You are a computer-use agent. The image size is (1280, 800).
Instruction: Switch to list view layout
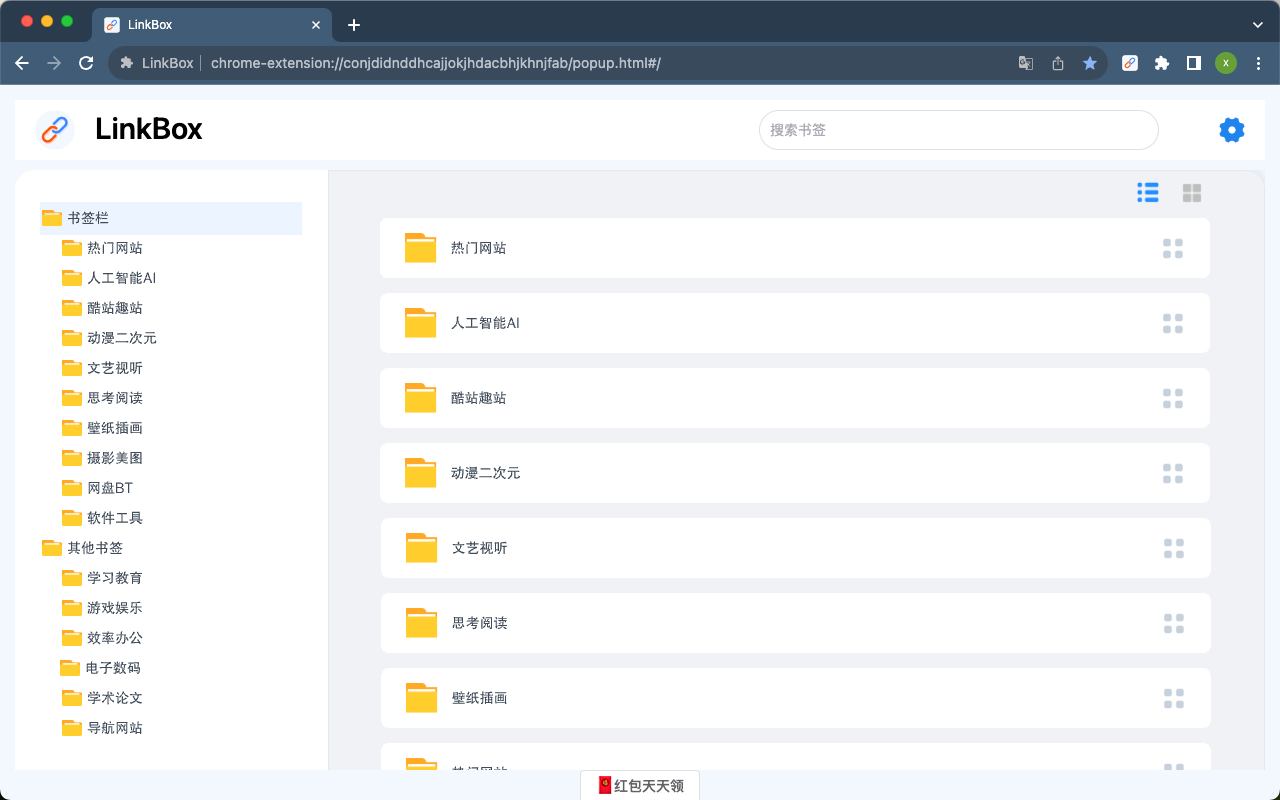tap(1148, 193)
